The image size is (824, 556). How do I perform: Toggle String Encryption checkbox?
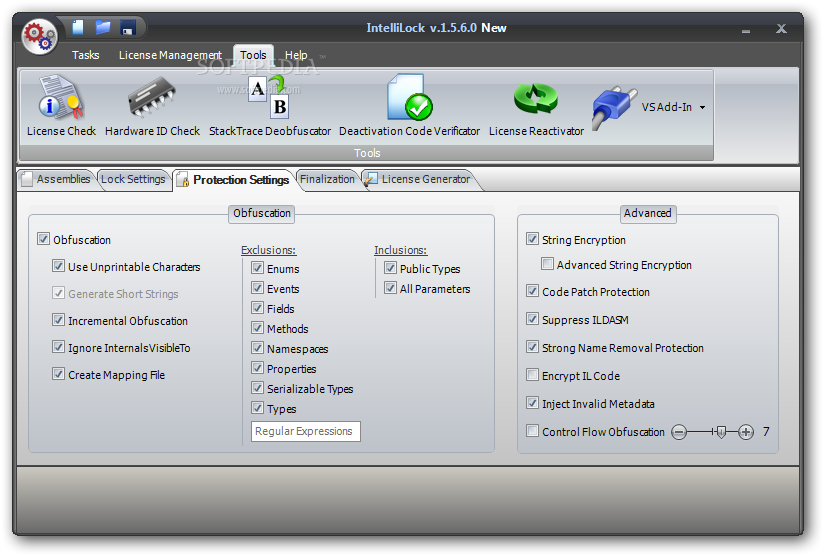coord(532,239)
